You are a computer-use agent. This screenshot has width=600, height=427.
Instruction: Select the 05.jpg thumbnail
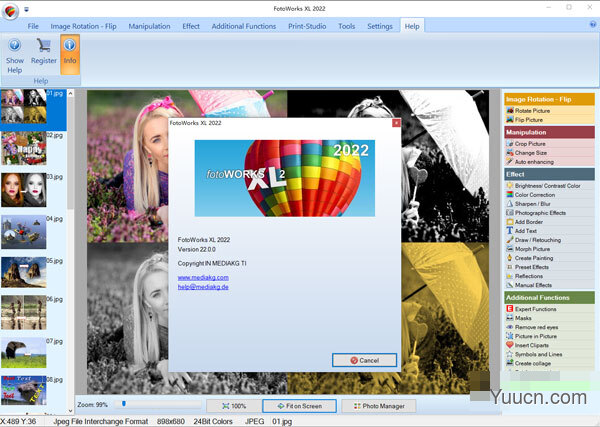click(x=24, y=272)
